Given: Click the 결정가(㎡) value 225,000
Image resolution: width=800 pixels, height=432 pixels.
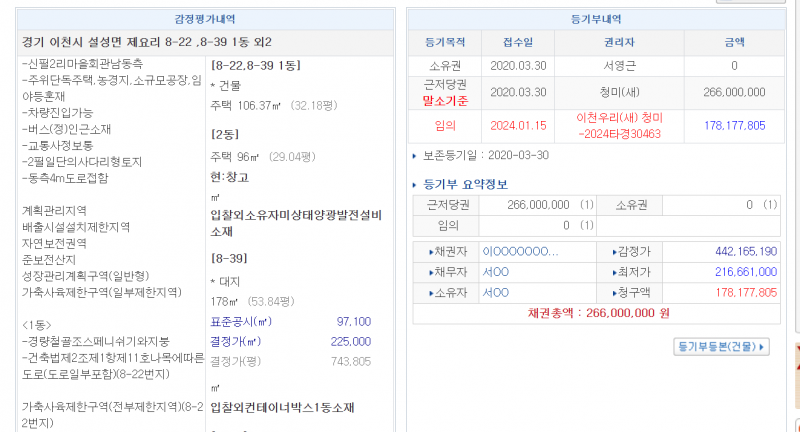Looking at the screenshot, I should click(351, 341).
